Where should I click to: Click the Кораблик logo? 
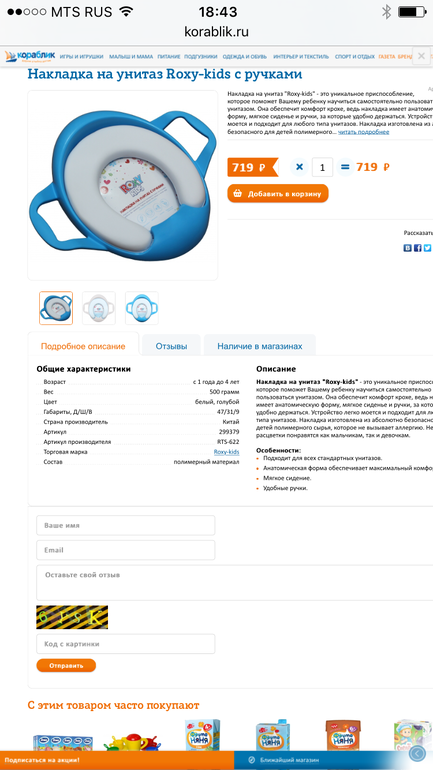point(30,56)
